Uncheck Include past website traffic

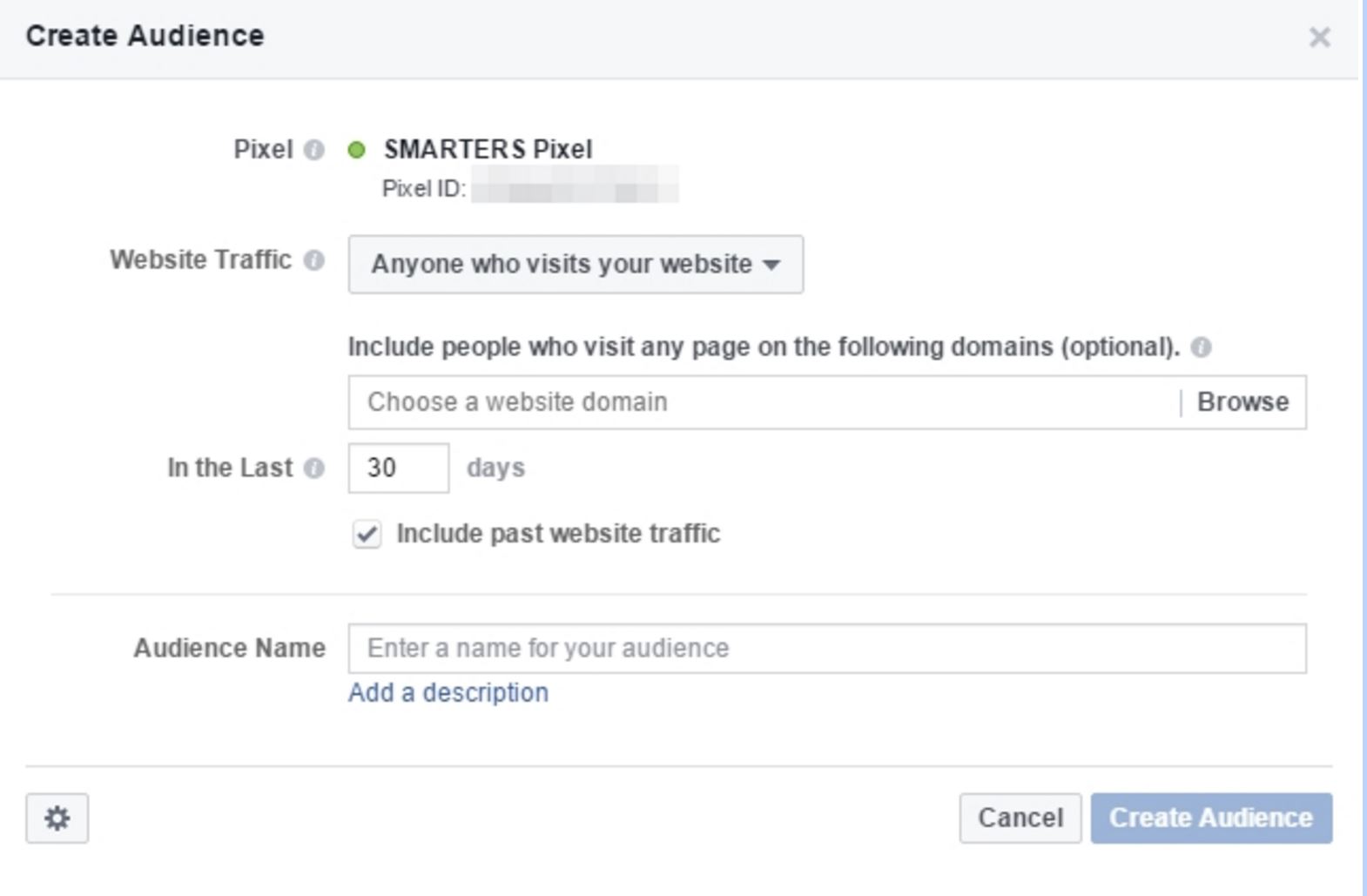367,534
